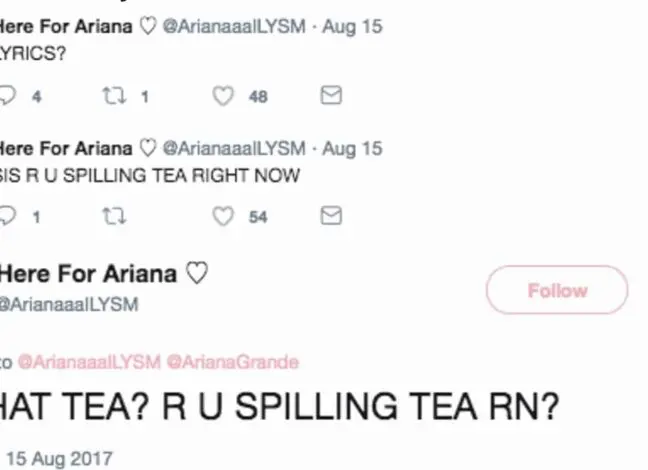This screenshot has width=648, height=470.
Task: Reply to the SPILLING TEA RIGHT NOW tweet
Action: tap(8, 216)
